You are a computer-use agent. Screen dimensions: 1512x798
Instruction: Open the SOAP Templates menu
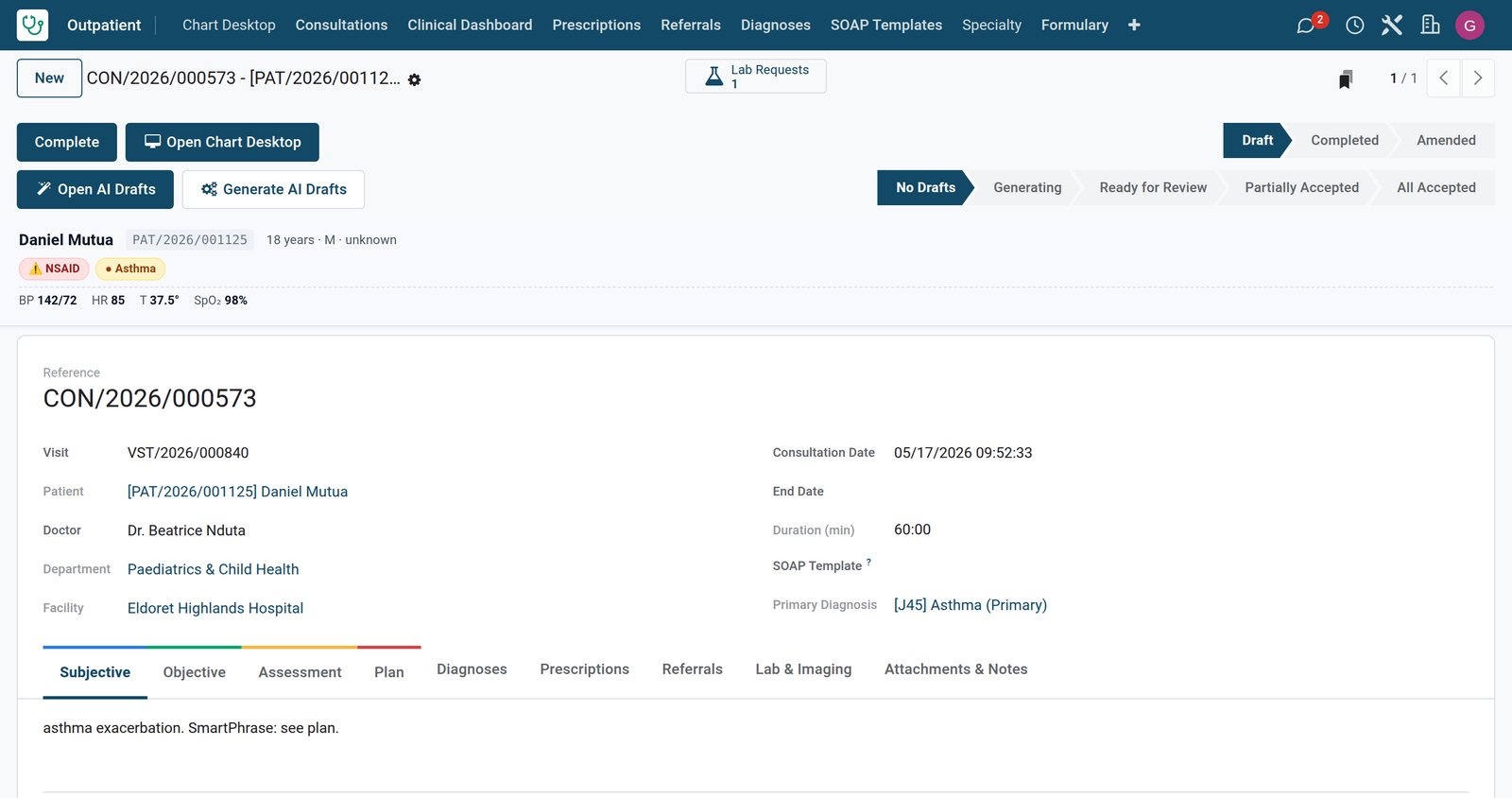(886, 25)
